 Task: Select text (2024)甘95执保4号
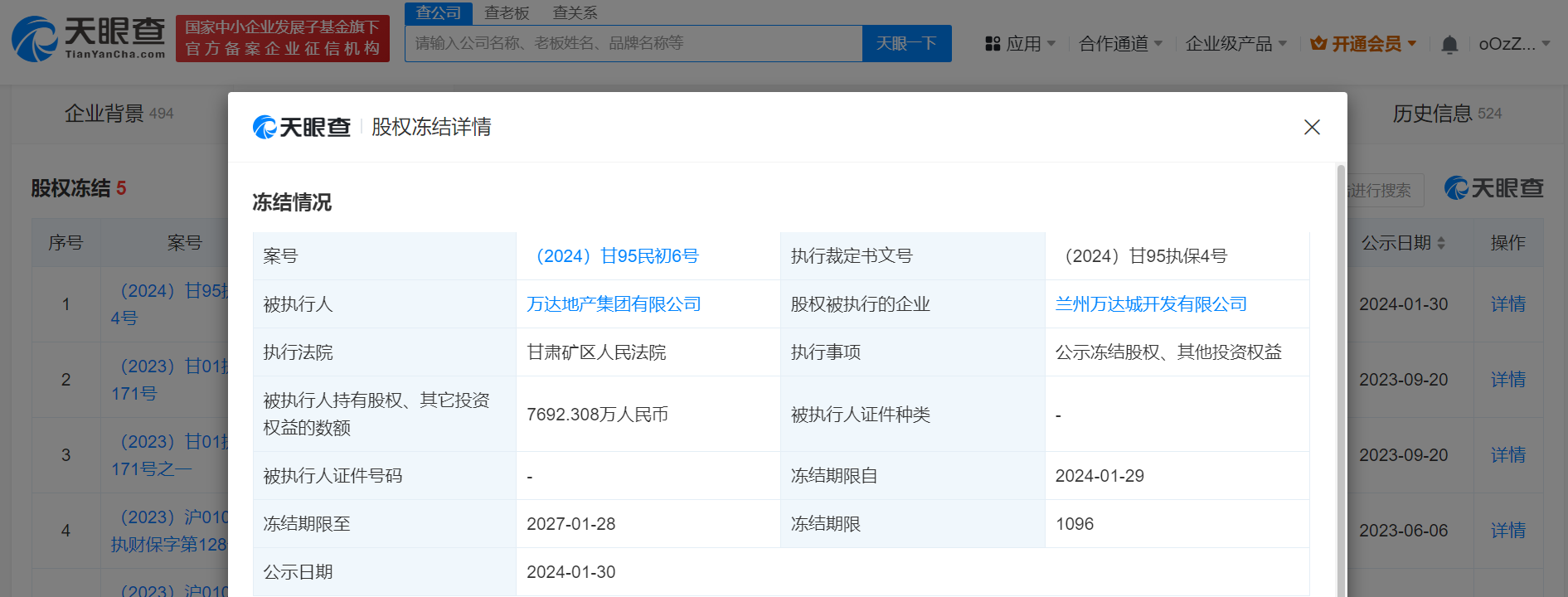click(x=1141, y=256)
